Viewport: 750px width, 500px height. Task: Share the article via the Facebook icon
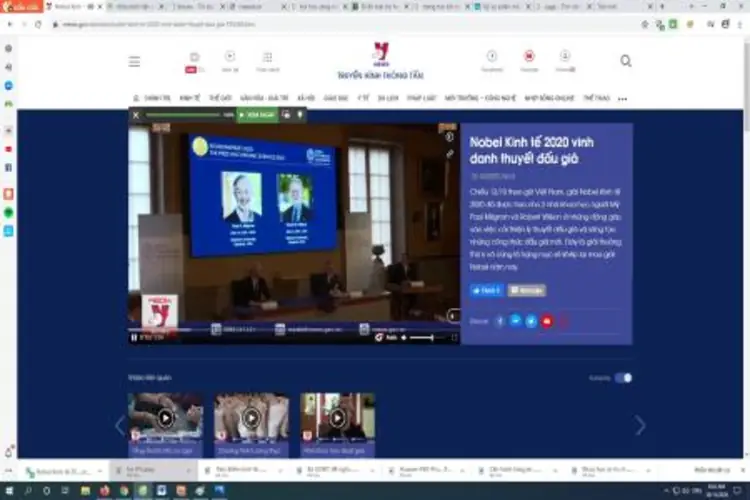(500, 321)
